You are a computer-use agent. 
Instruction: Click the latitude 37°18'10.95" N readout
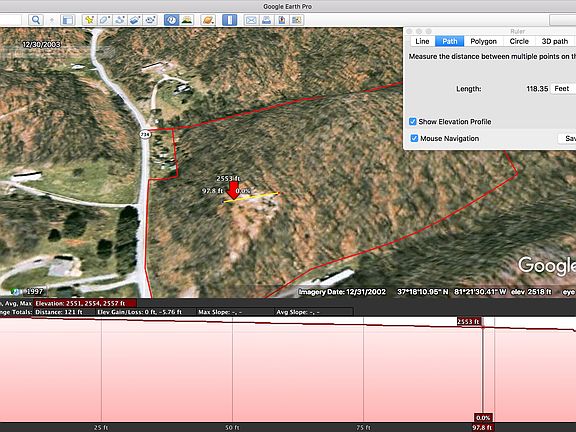click(422, 292)
